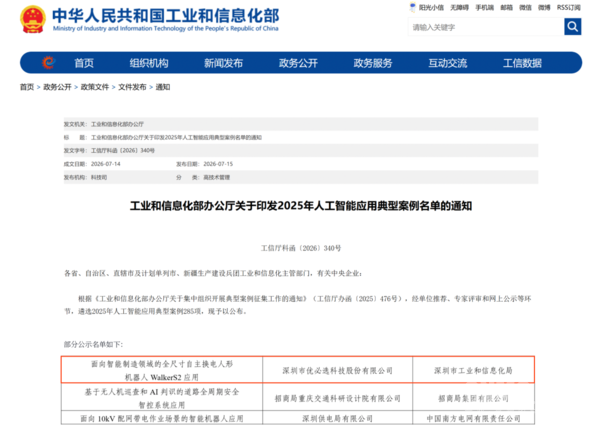Click the centered 工信厅科函 document number below headline
The height and width of the screenshot is (431, 600).
pyautogui.click(x=301, y=248)
